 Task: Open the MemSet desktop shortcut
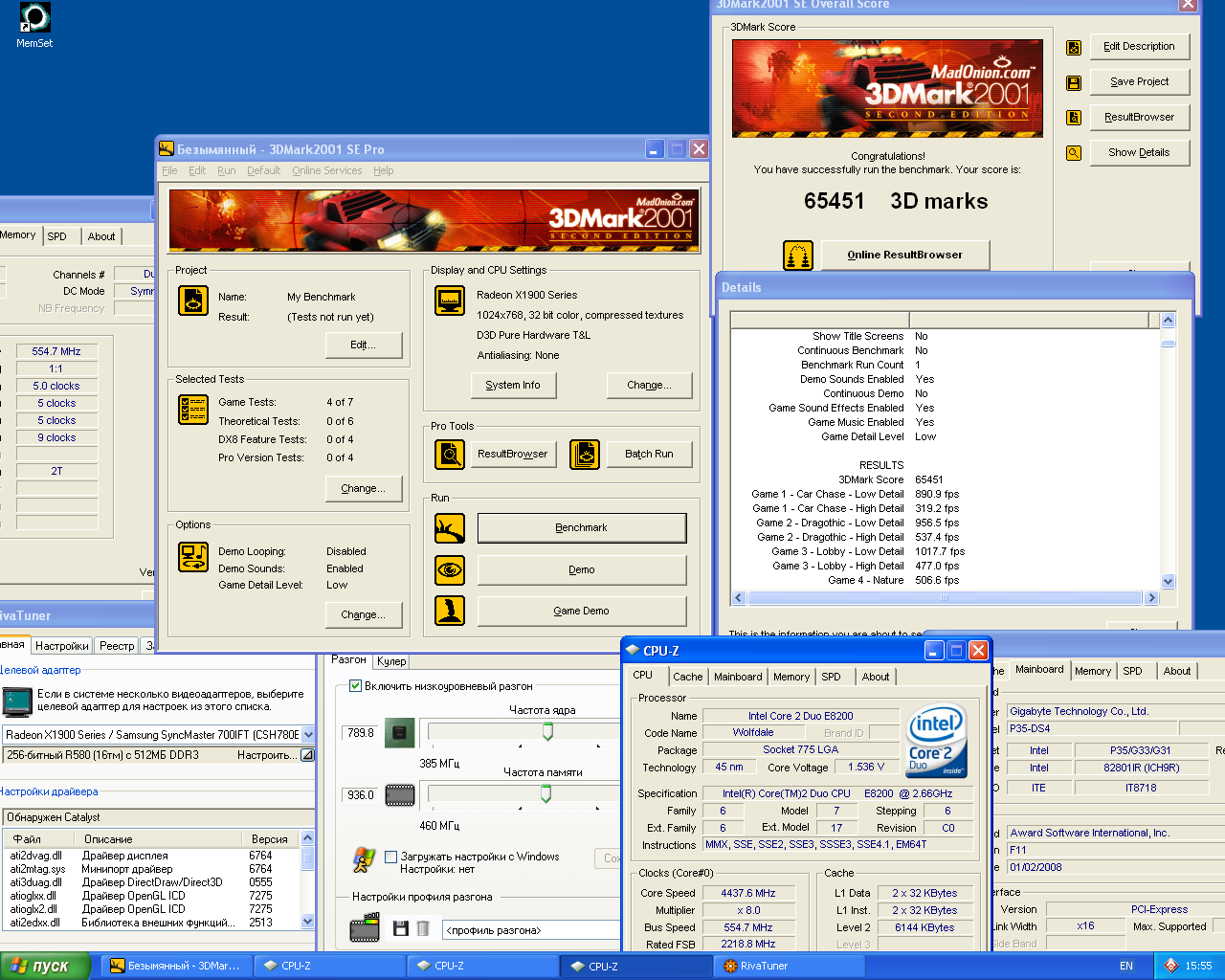(34, 26)
